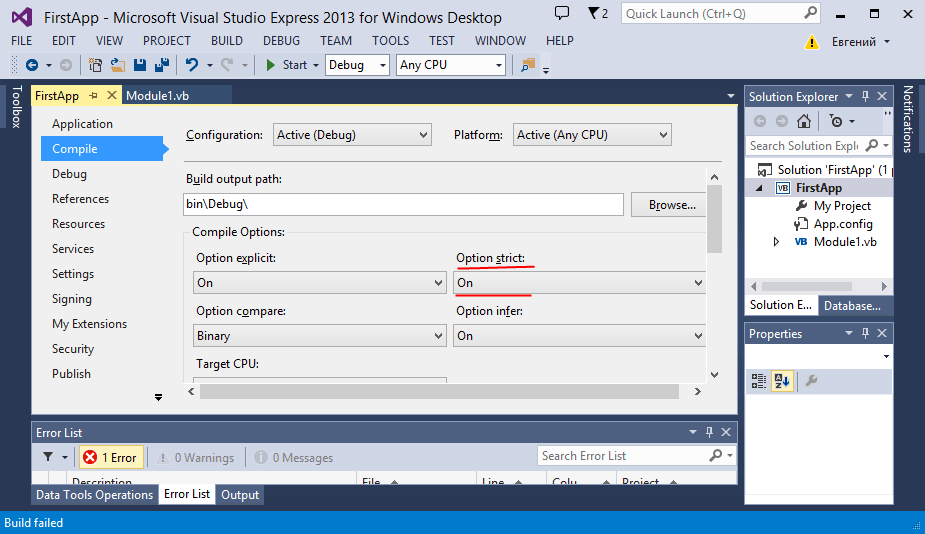
Task: Toggle the 1 Error filter button
Action: [x=111, y=457]
